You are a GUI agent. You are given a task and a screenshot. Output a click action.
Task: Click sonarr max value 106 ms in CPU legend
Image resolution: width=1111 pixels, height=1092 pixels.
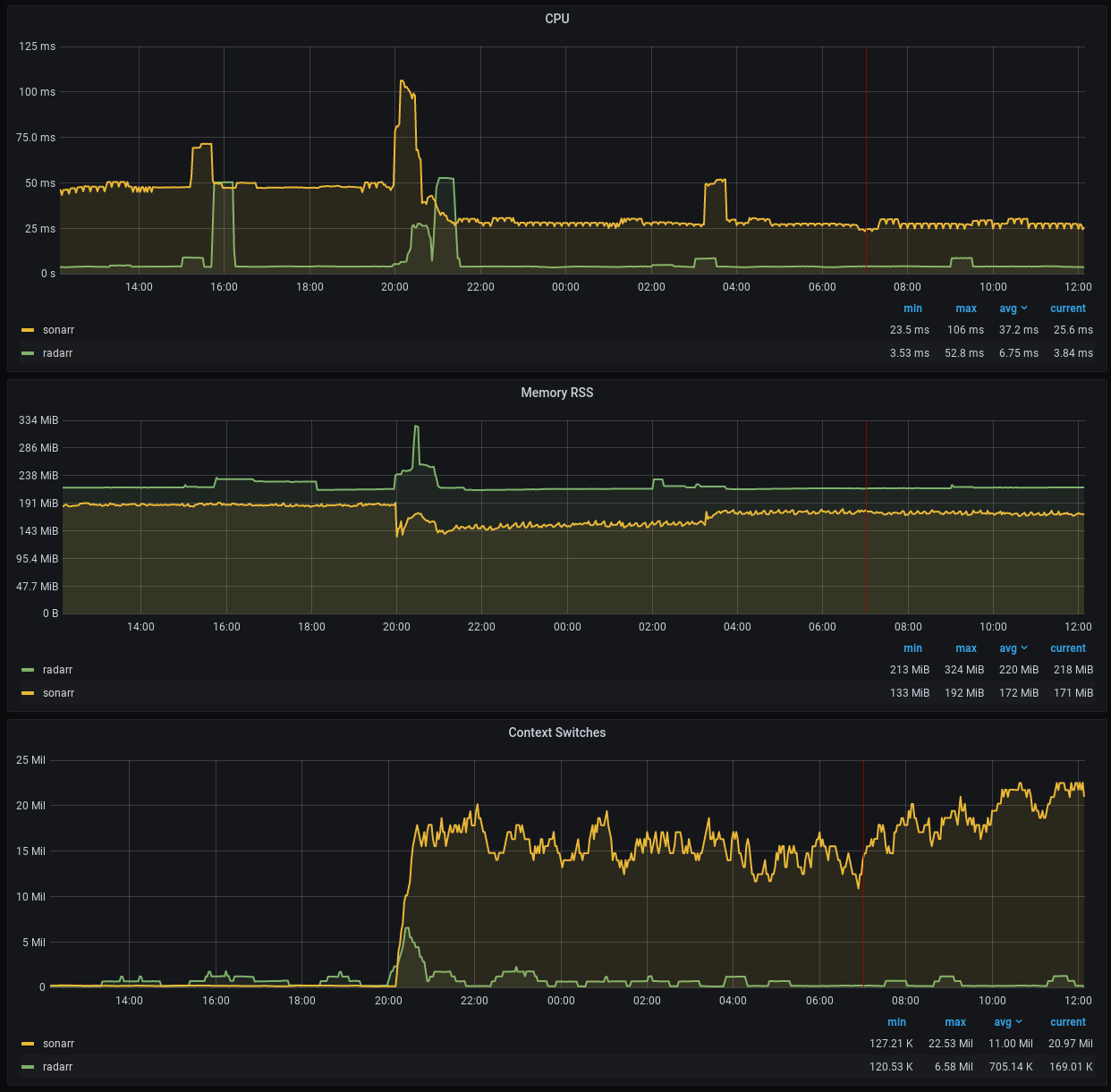click(x=965, y=330)
